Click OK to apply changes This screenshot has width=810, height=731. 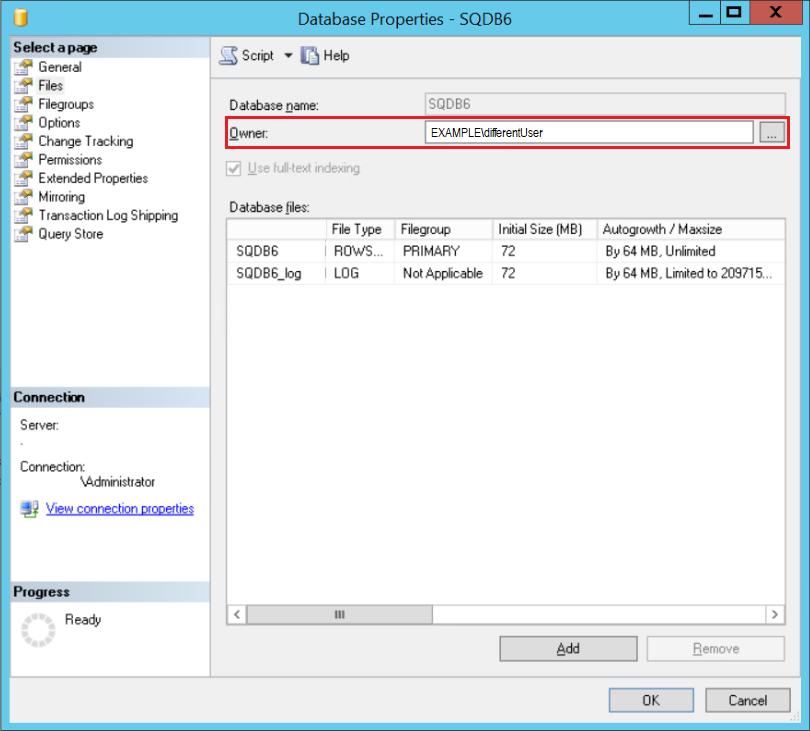pos(651,701)
